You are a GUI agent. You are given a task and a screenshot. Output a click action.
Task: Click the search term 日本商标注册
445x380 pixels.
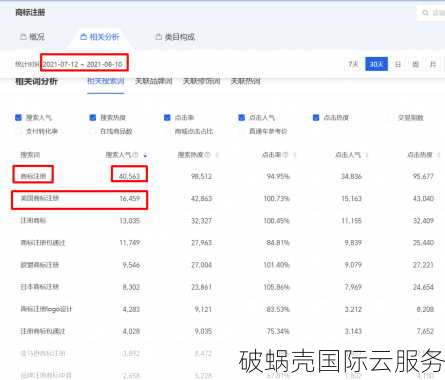(x=40, y=287)
